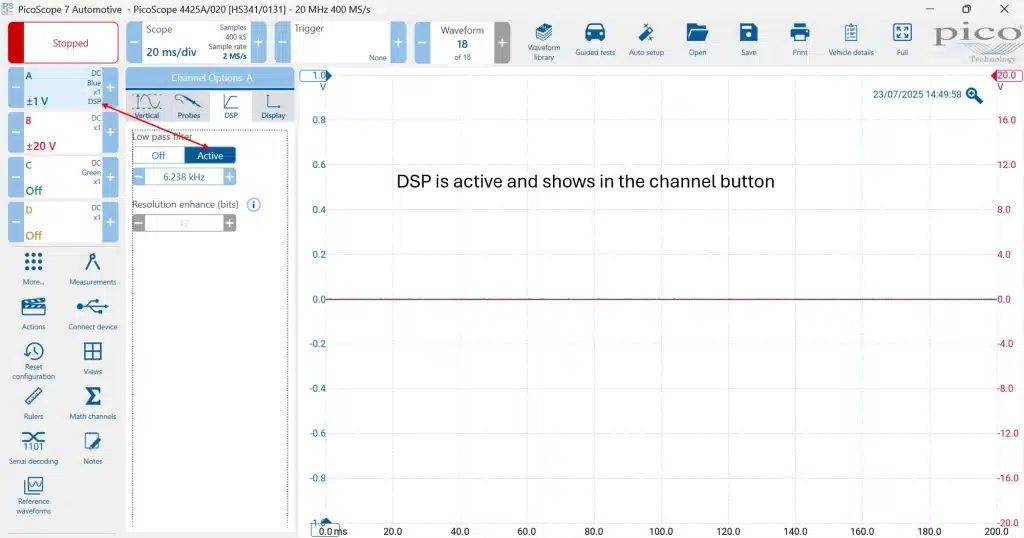Click the plus button on Channel C
1024x538 pixels.
pyautogui.click(x=110, y=177)
